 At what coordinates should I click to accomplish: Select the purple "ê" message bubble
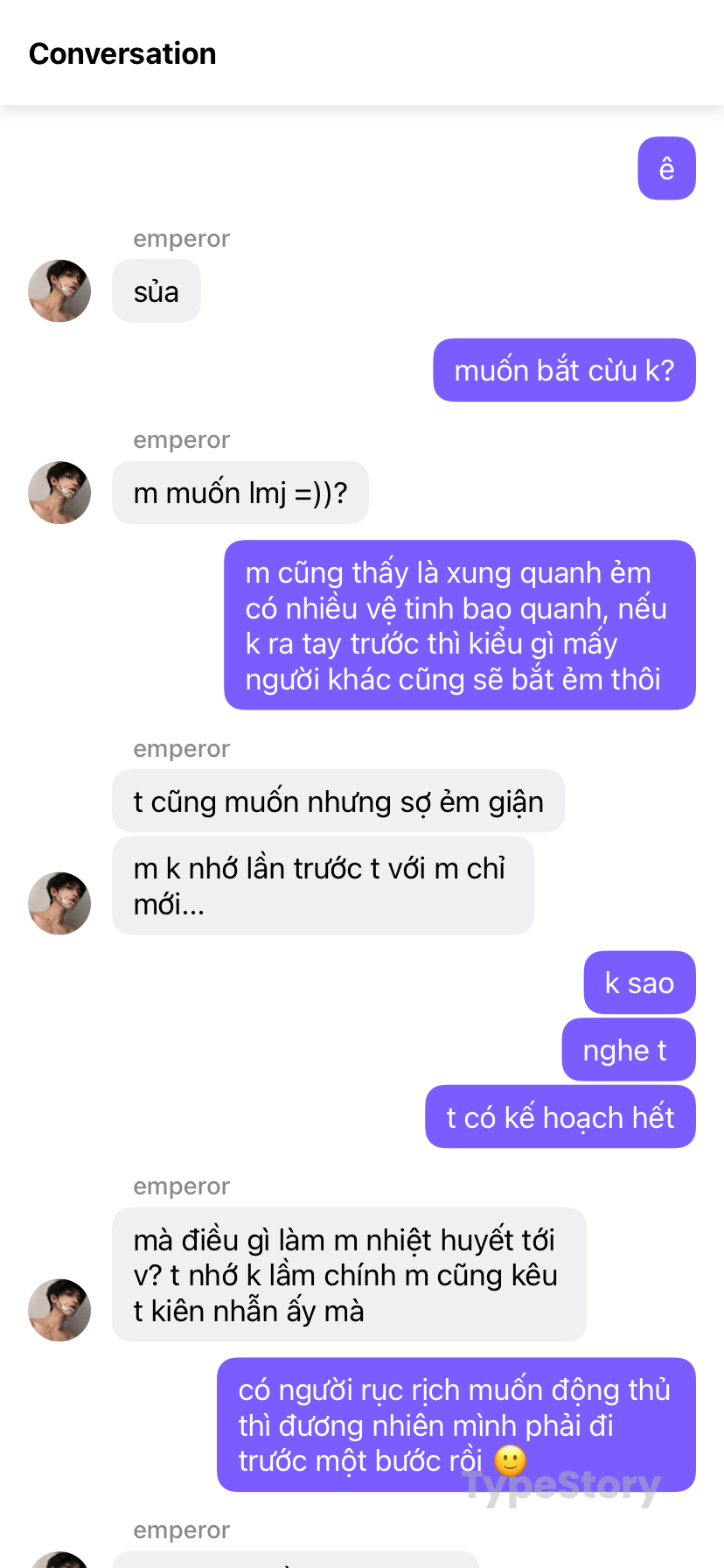[x=666, y=168]
